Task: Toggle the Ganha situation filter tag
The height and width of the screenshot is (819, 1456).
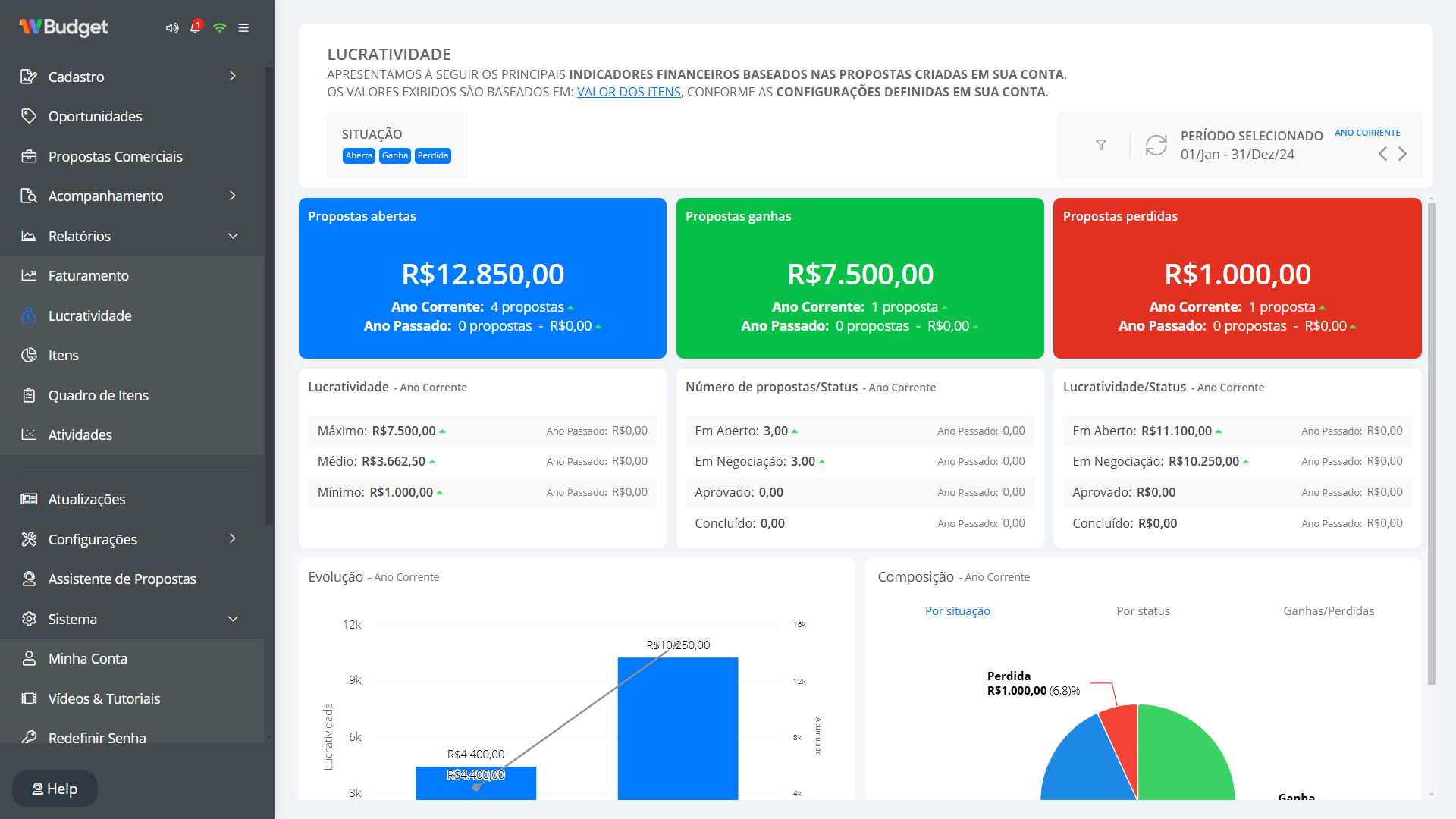Action: 394,155
